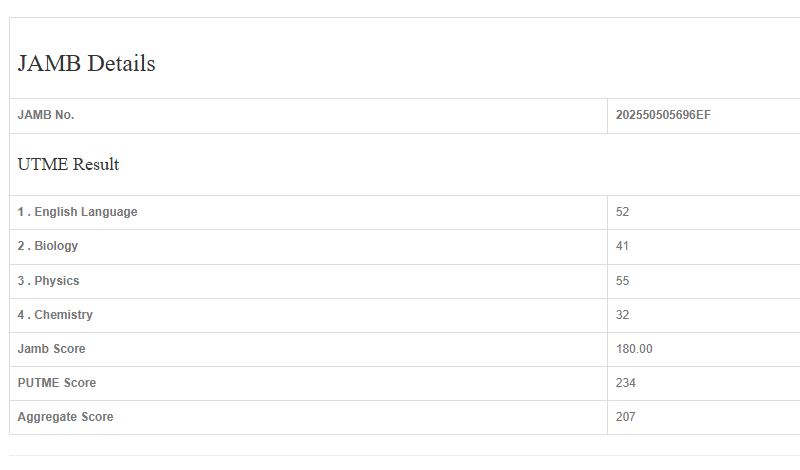Select the Aggregate Score label

pos(65,417)
